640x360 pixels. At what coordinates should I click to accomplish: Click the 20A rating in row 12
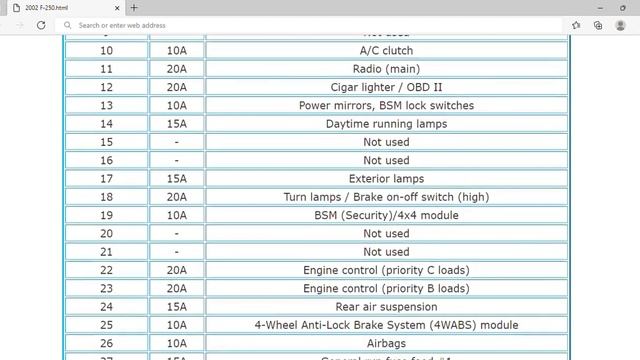(x=177, y=87)
